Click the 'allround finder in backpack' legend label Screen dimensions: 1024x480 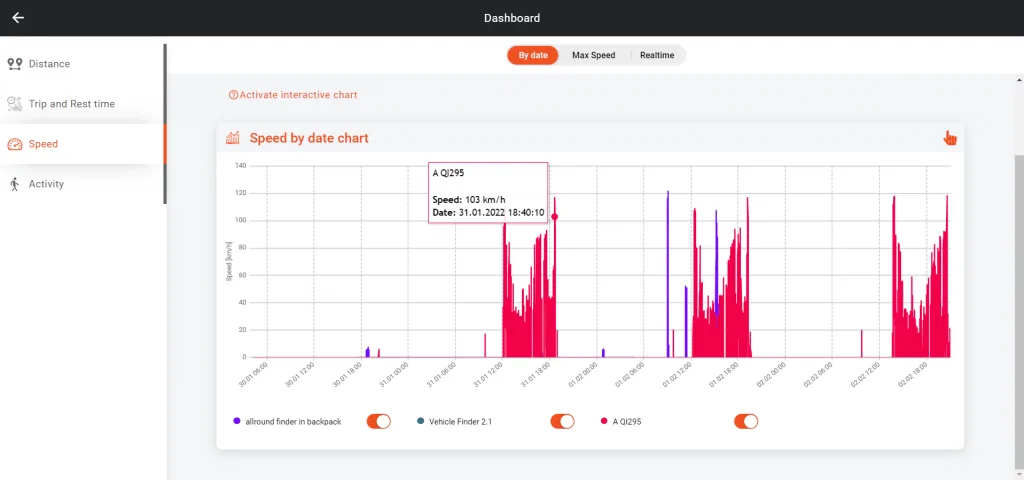293,422
